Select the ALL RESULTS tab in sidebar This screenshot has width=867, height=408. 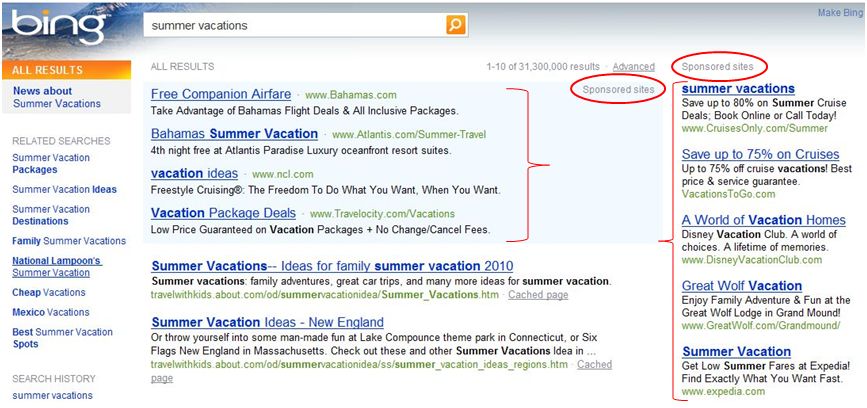(x=66, y=70)
